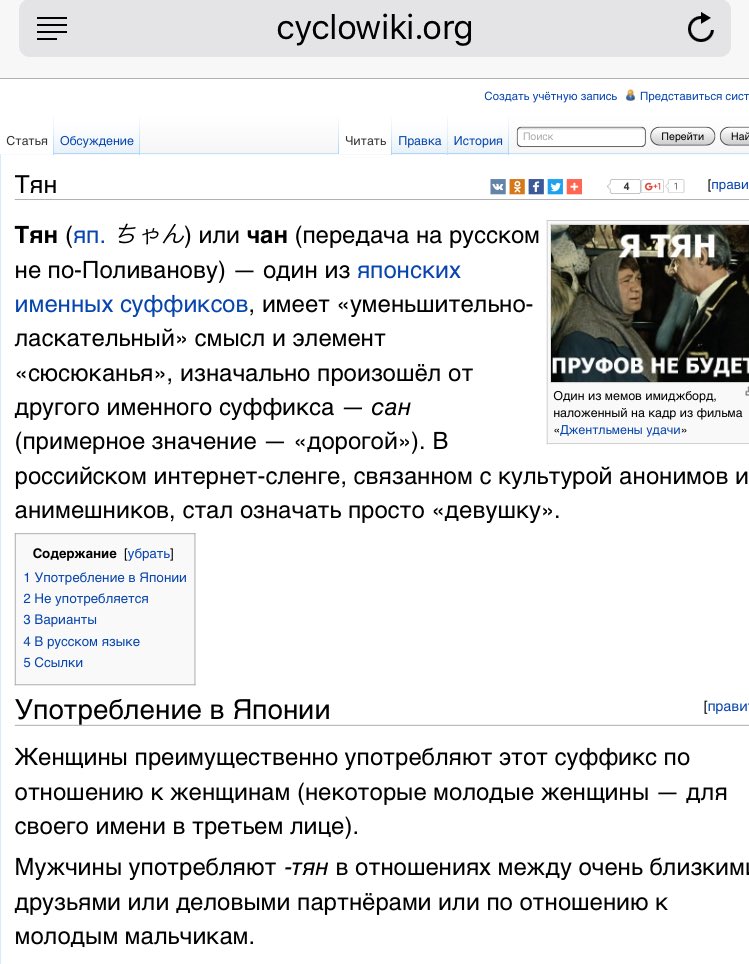The width and height of the screenshot is (749, 964).
Task: Share via Facebook icon
Action: 536,186
